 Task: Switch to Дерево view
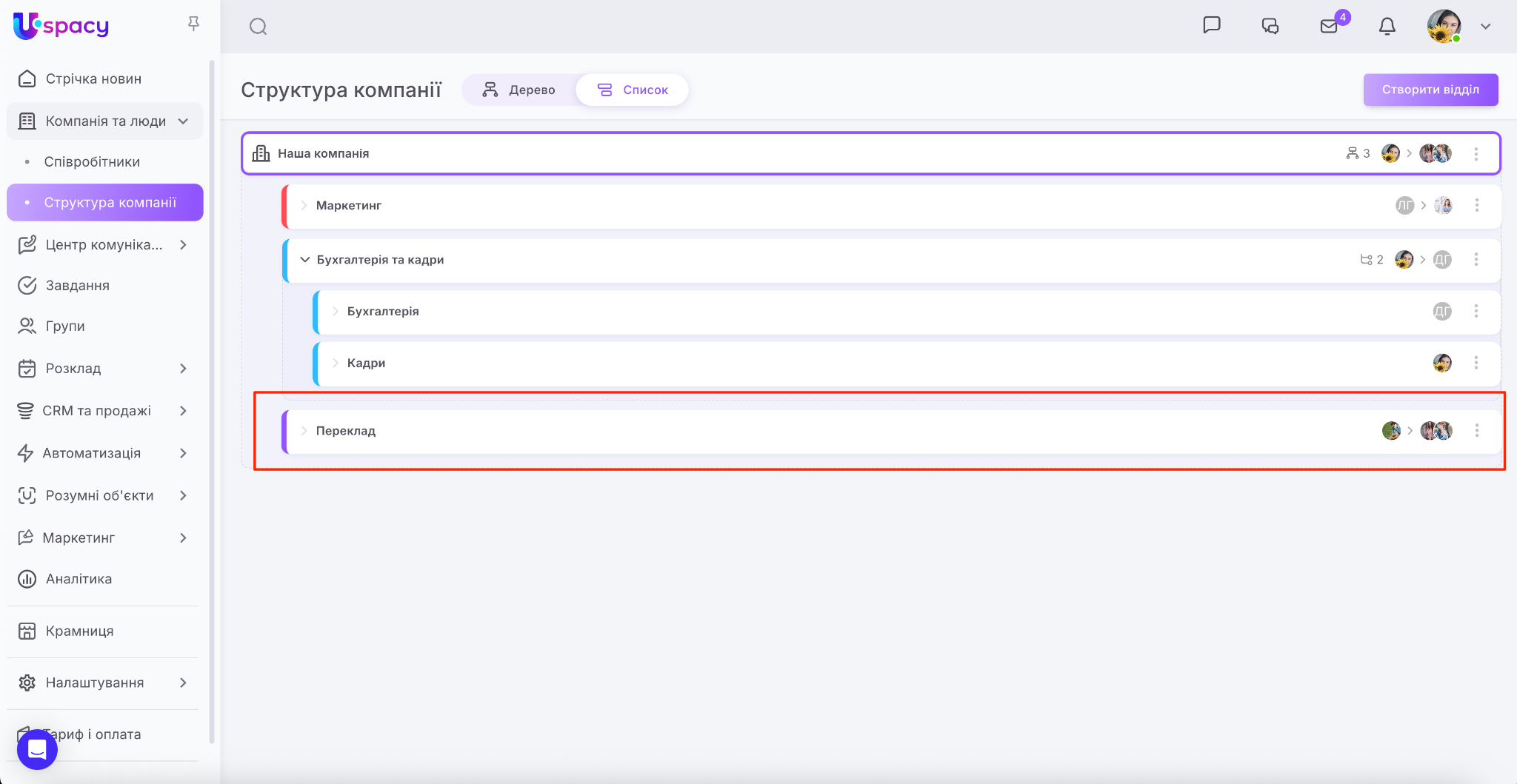tap(519, 90)
